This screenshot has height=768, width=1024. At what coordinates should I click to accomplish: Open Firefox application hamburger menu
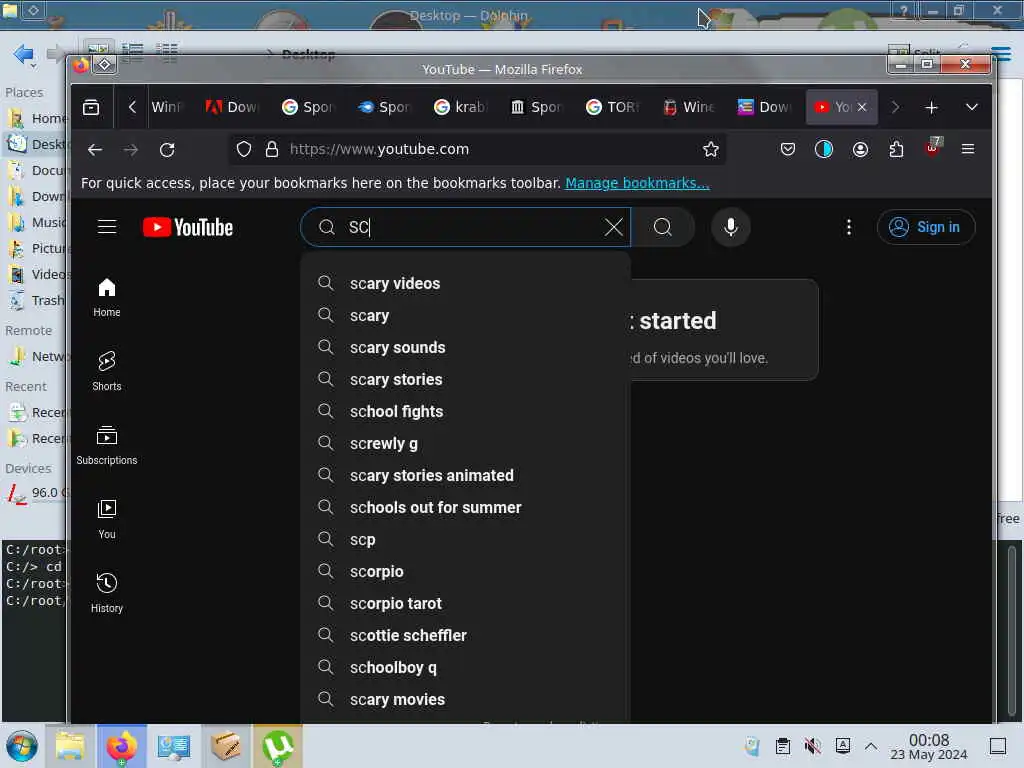click(x=968, y=150)
